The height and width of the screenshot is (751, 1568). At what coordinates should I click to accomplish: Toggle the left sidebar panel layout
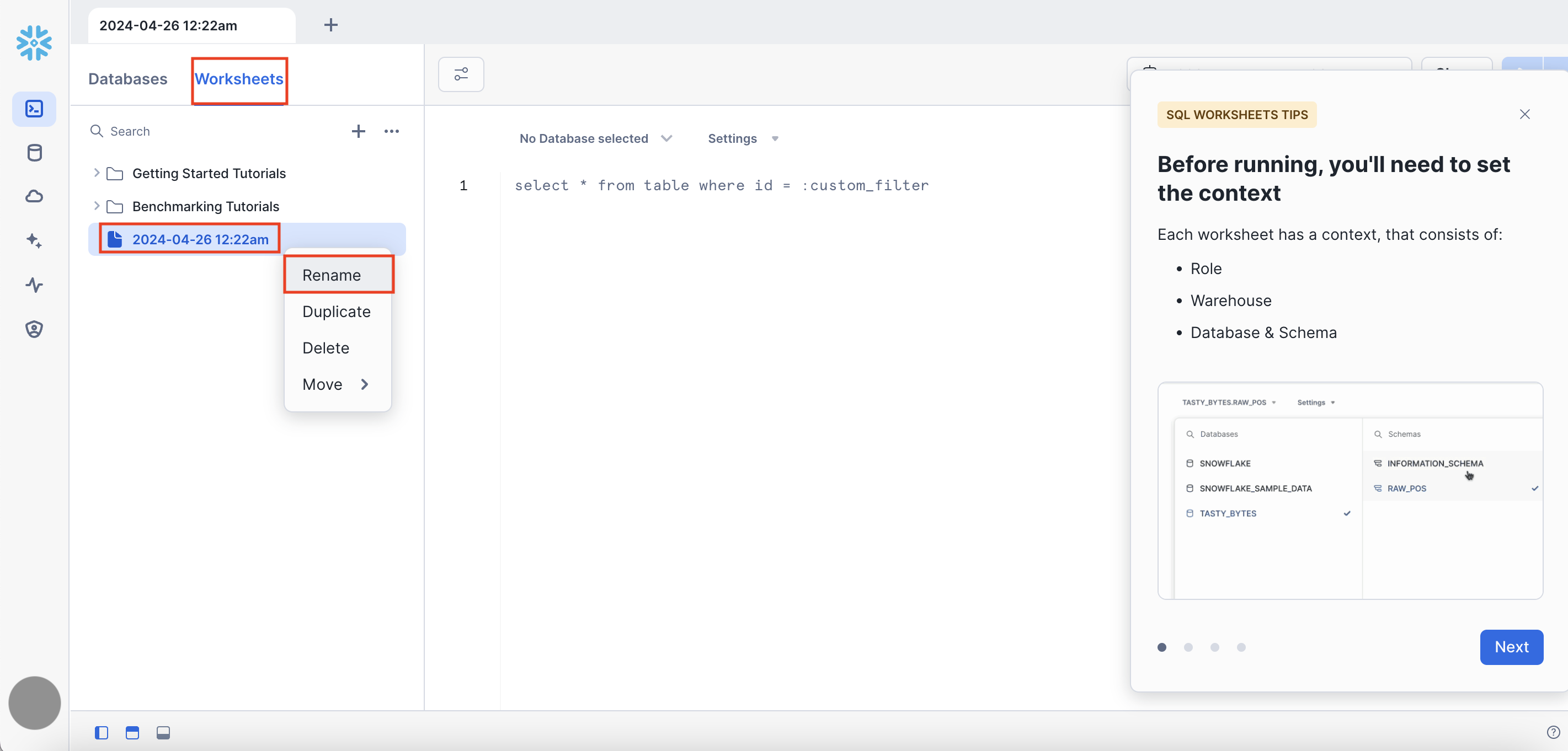click(x=102, y=733)
